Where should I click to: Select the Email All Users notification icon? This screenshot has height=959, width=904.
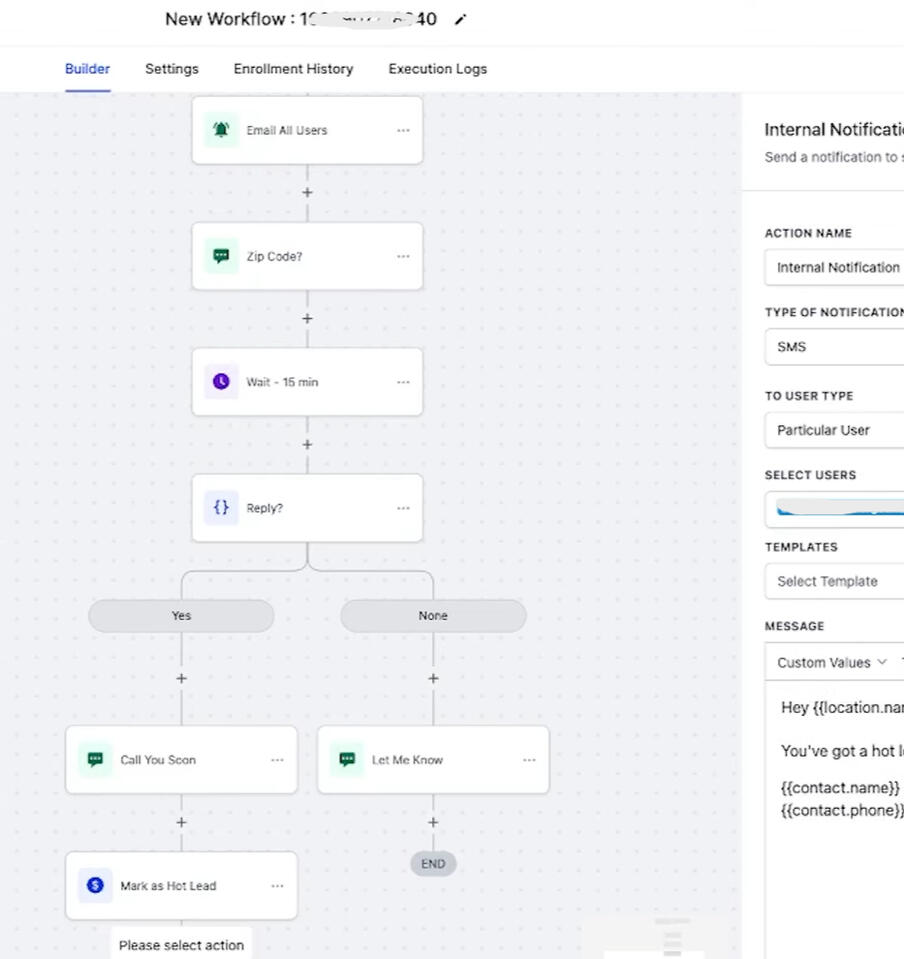coord(221,129)
